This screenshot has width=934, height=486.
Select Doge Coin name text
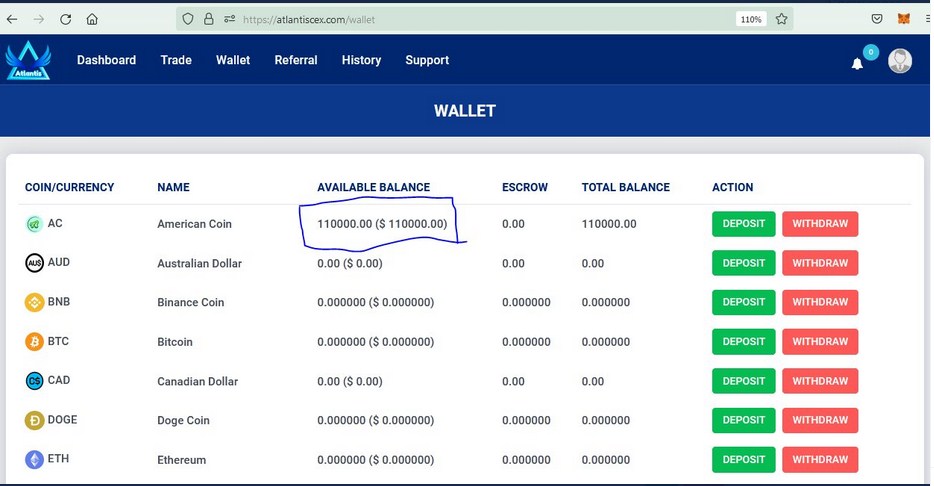[x=183, y=420]
